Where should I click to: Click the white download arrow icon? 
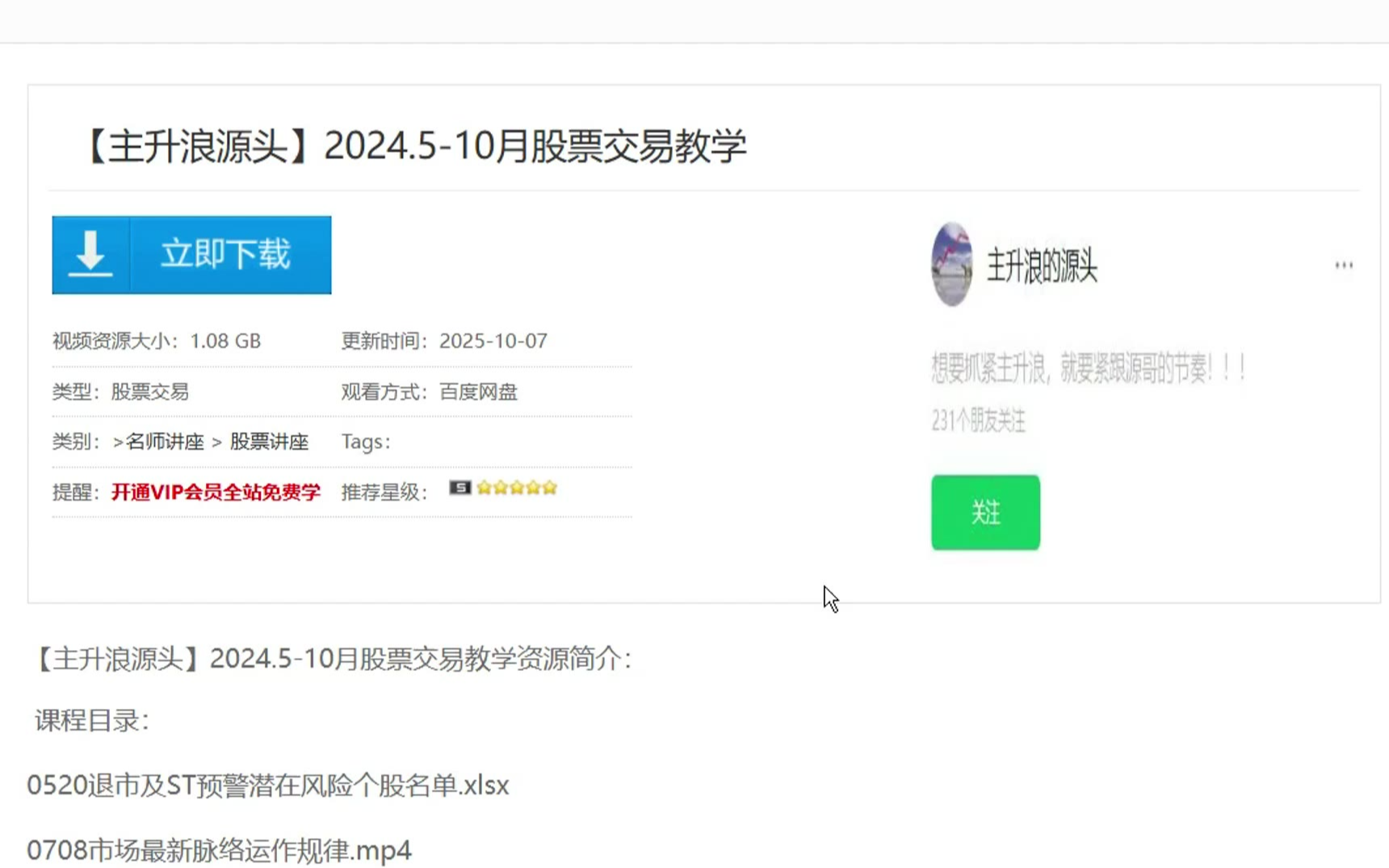point(90,254)
